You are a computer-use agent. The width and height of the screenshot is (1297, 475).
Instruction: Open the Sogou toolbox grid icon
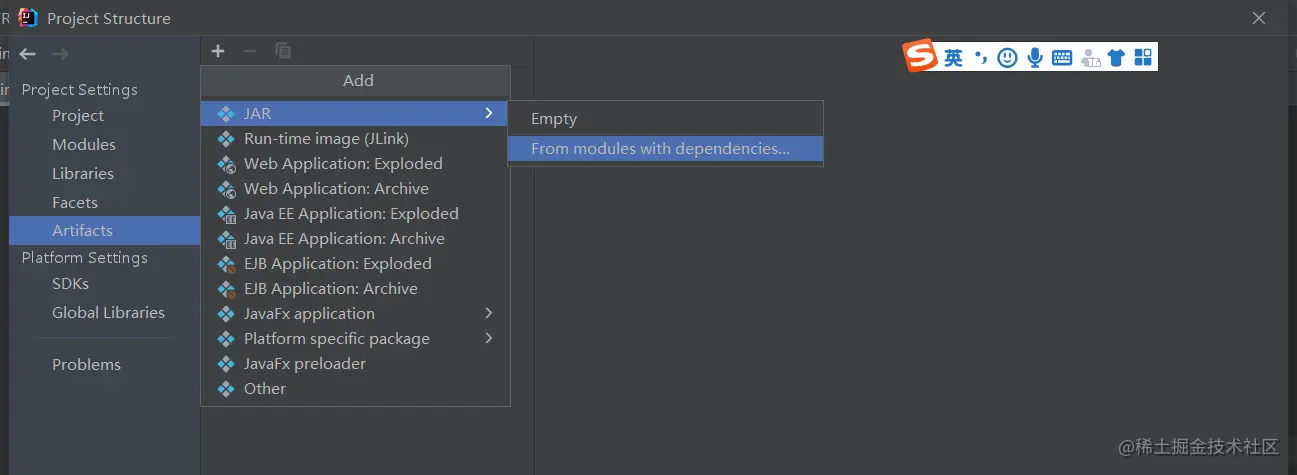point(1142,58)
